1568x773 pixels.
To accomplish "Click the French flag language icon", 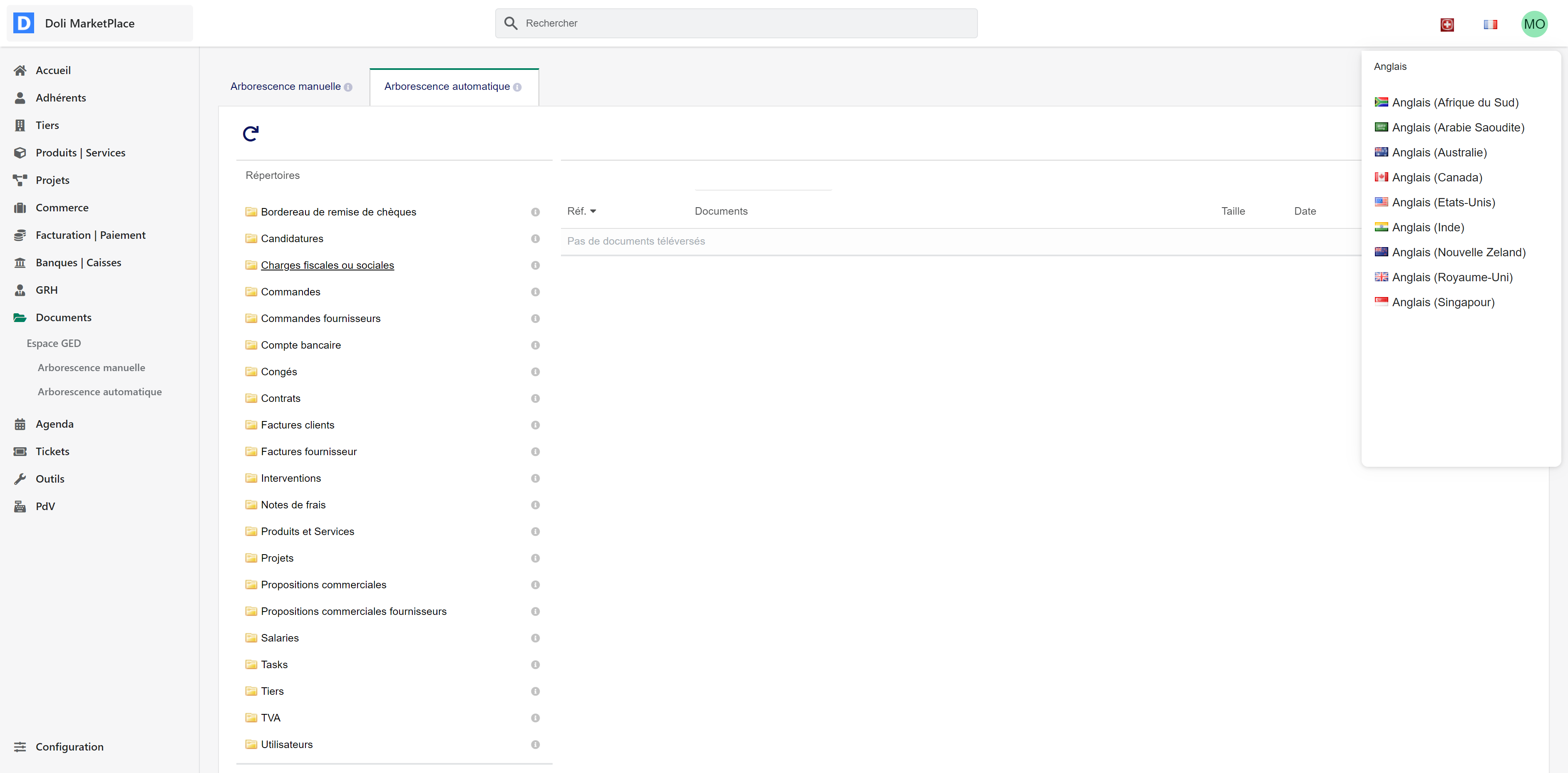I will click(x=1490, y=25).
